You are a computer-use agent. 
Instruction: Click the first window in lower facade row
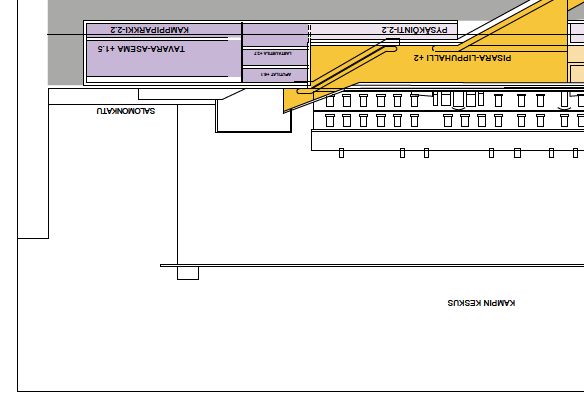point(330,121)
